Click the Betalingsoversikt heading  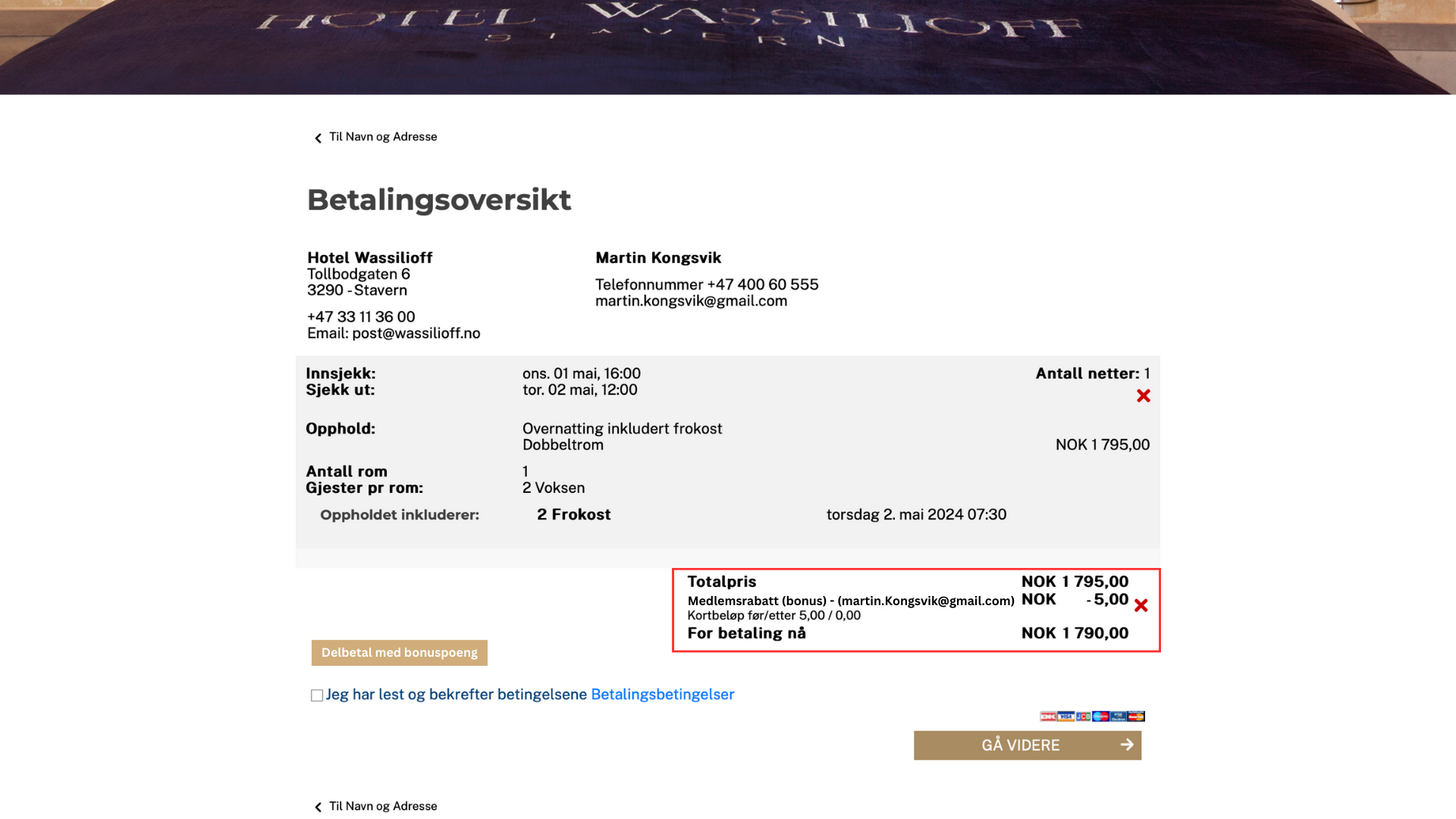pos(439,200)
